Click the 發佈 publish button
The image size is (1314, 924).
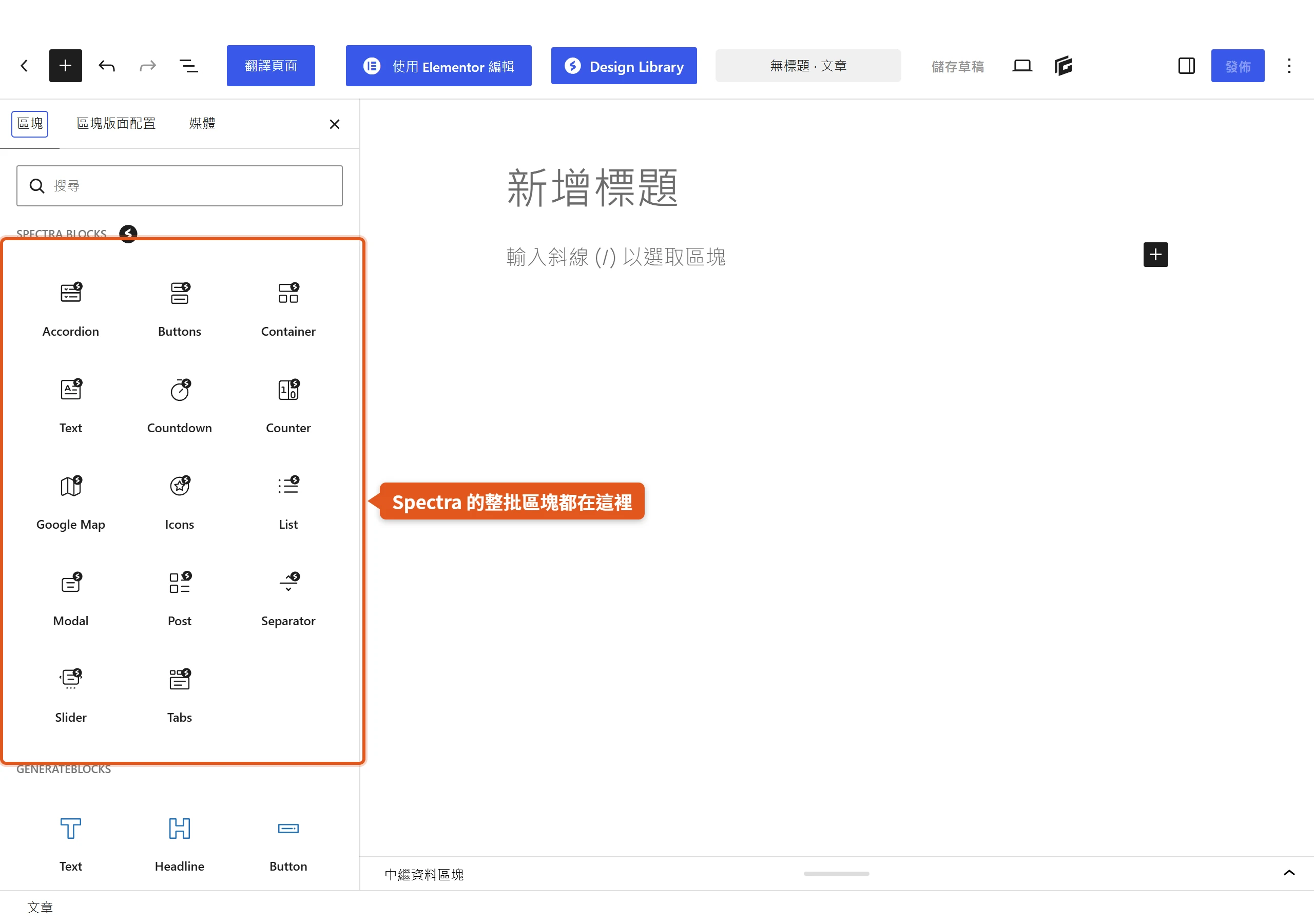point(1238,66)
